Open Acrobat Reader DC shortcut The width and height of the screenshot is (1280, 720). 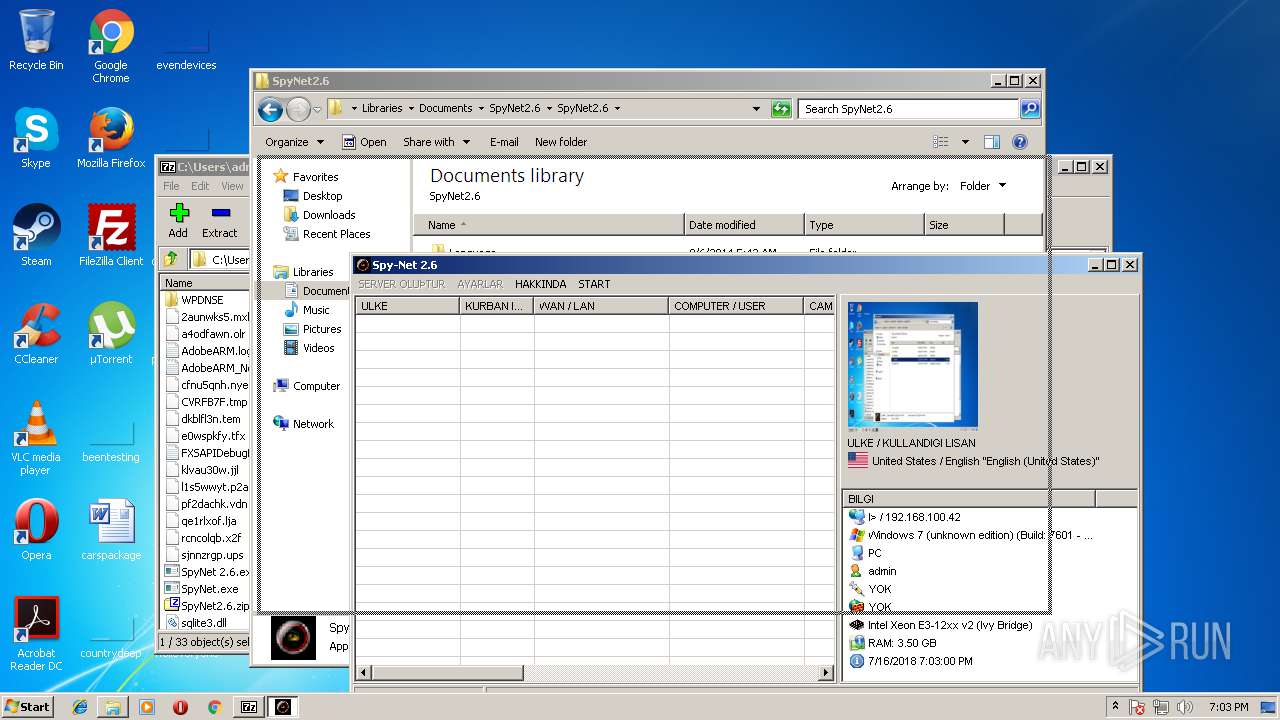tap(36, 634)
